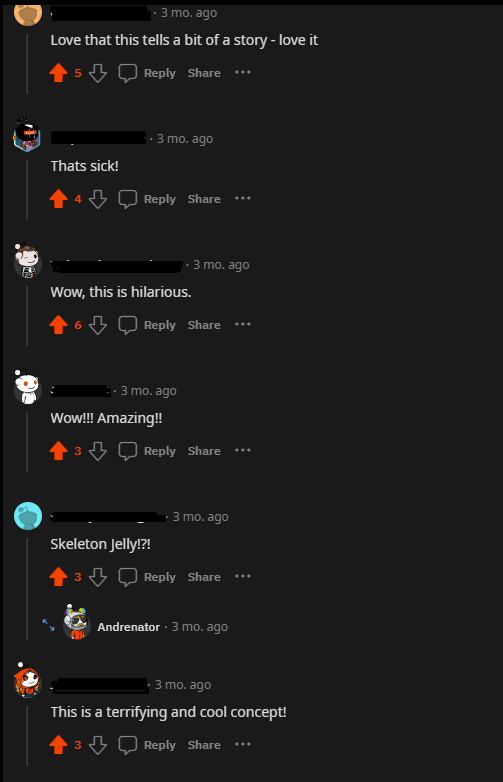Click the cyan avatar of Skeleton Jelly commenter
Image resolution: width=503 pixels, height=782 pixels.
(x=27, y=516)
